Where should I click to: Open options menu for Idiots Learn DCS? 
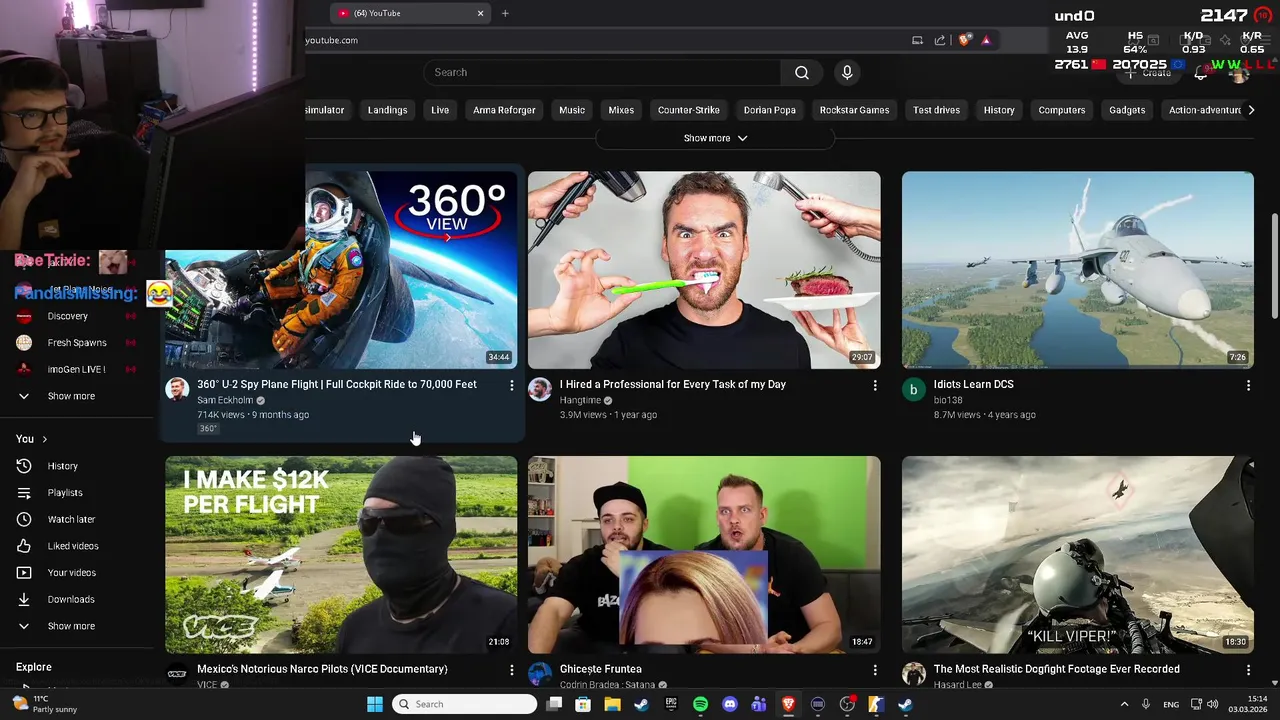click(x=1248, y=385)
